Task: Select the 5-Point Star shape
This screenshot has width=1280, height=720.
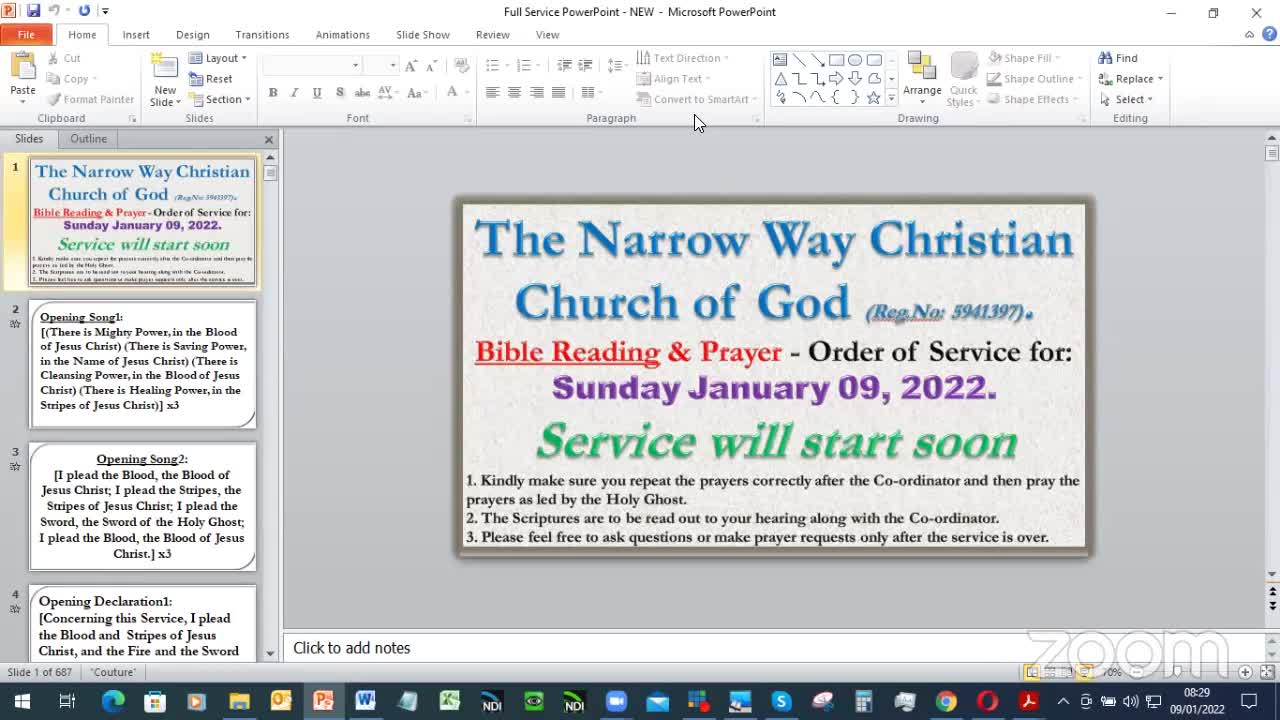Action: click(874, 97)
